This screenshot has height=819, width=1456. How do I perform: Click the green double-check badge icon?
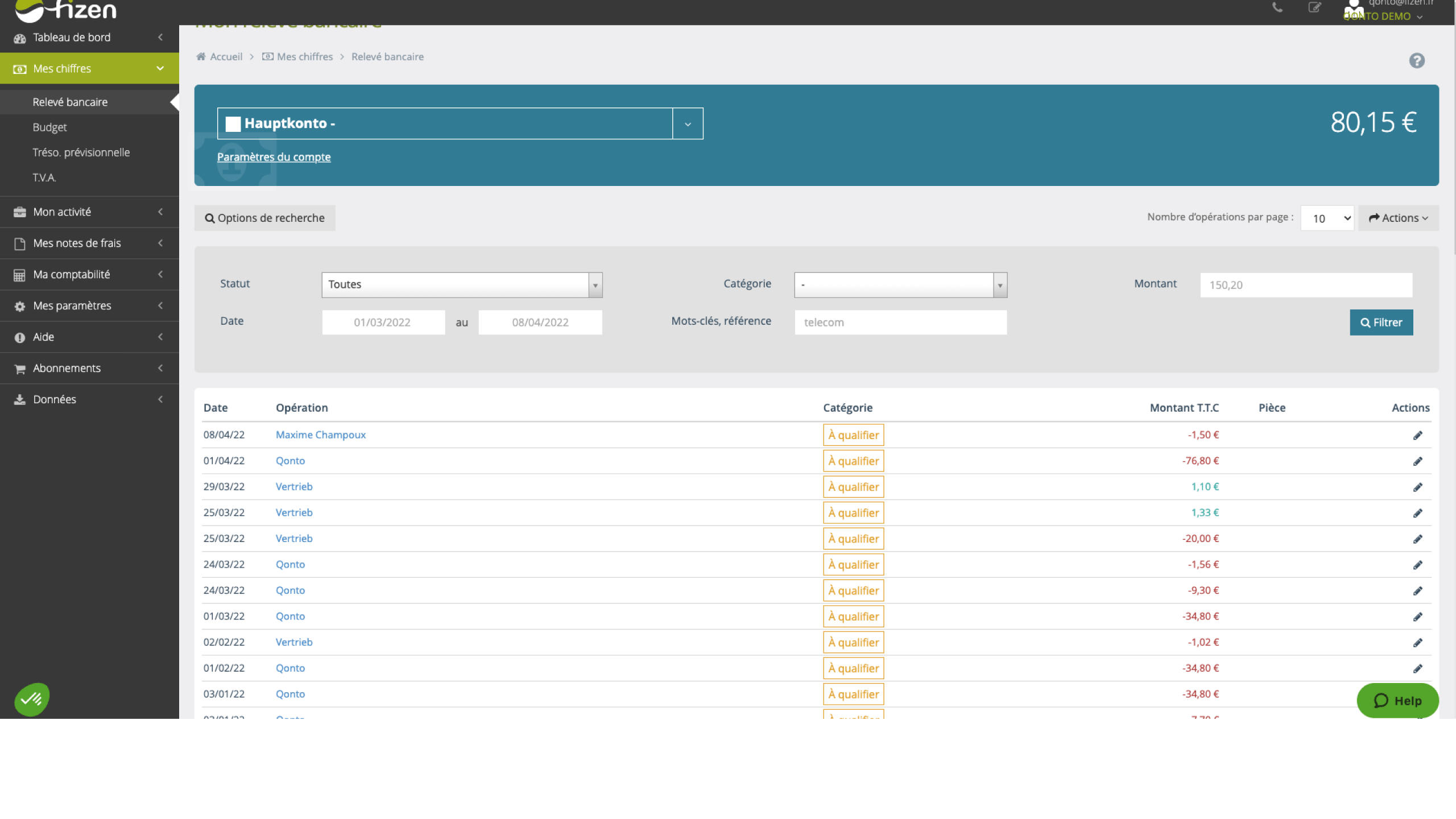tap(32, 699)
